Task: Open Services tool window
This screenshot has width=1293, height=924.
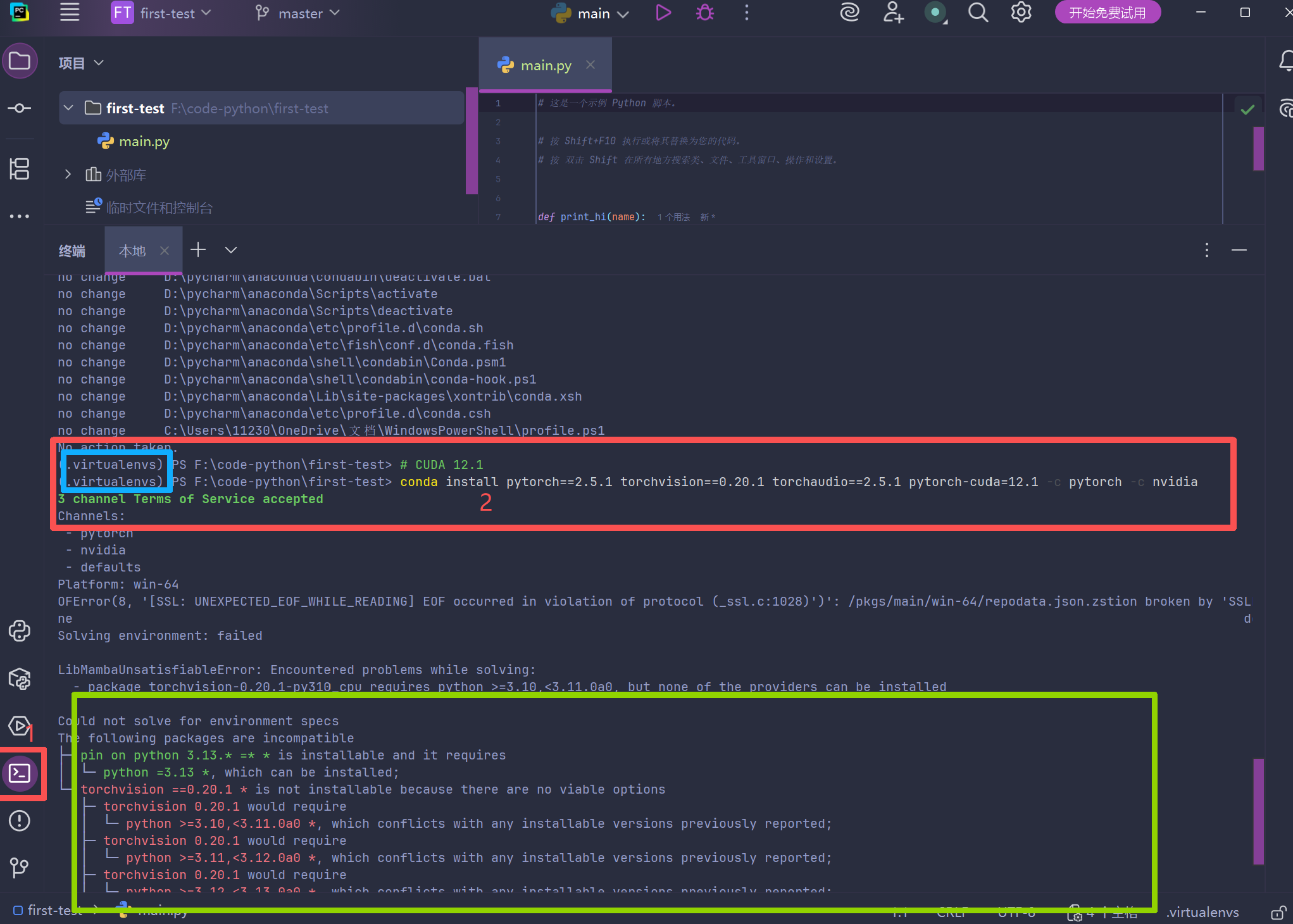Action: coord(20,726)
